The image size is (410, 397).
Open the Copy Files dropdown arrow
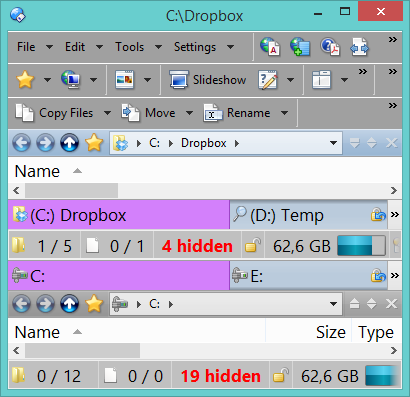(107, 113)
